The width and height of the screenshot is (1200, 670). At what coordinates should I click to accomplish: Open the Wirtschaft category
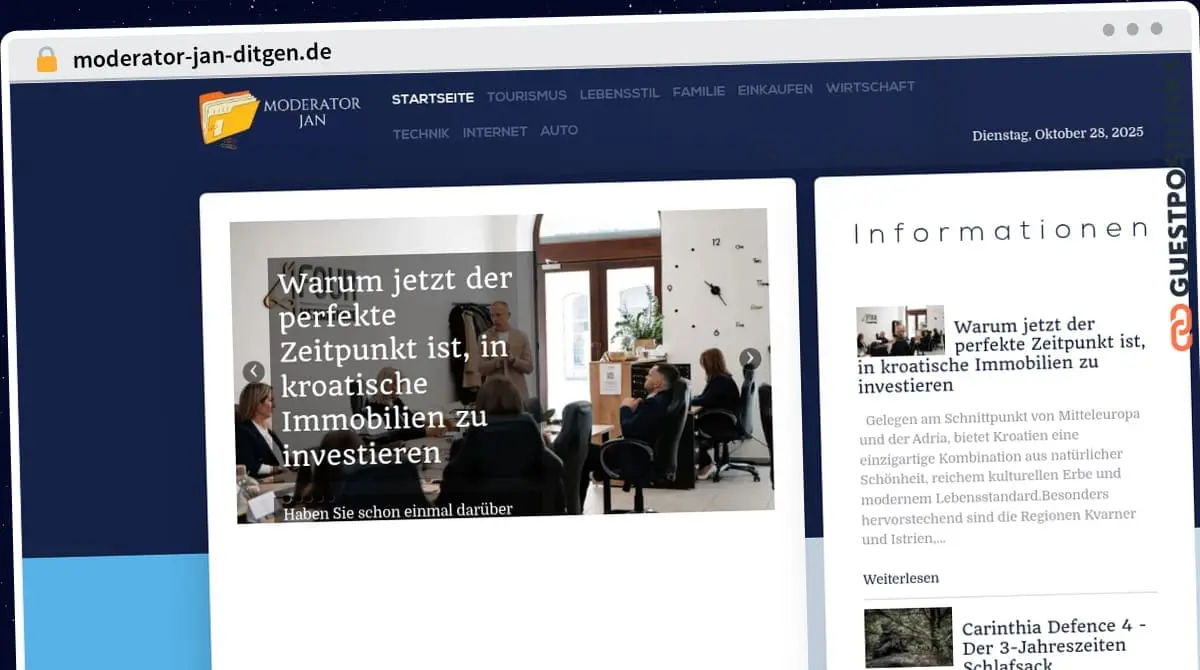point(871,87)
